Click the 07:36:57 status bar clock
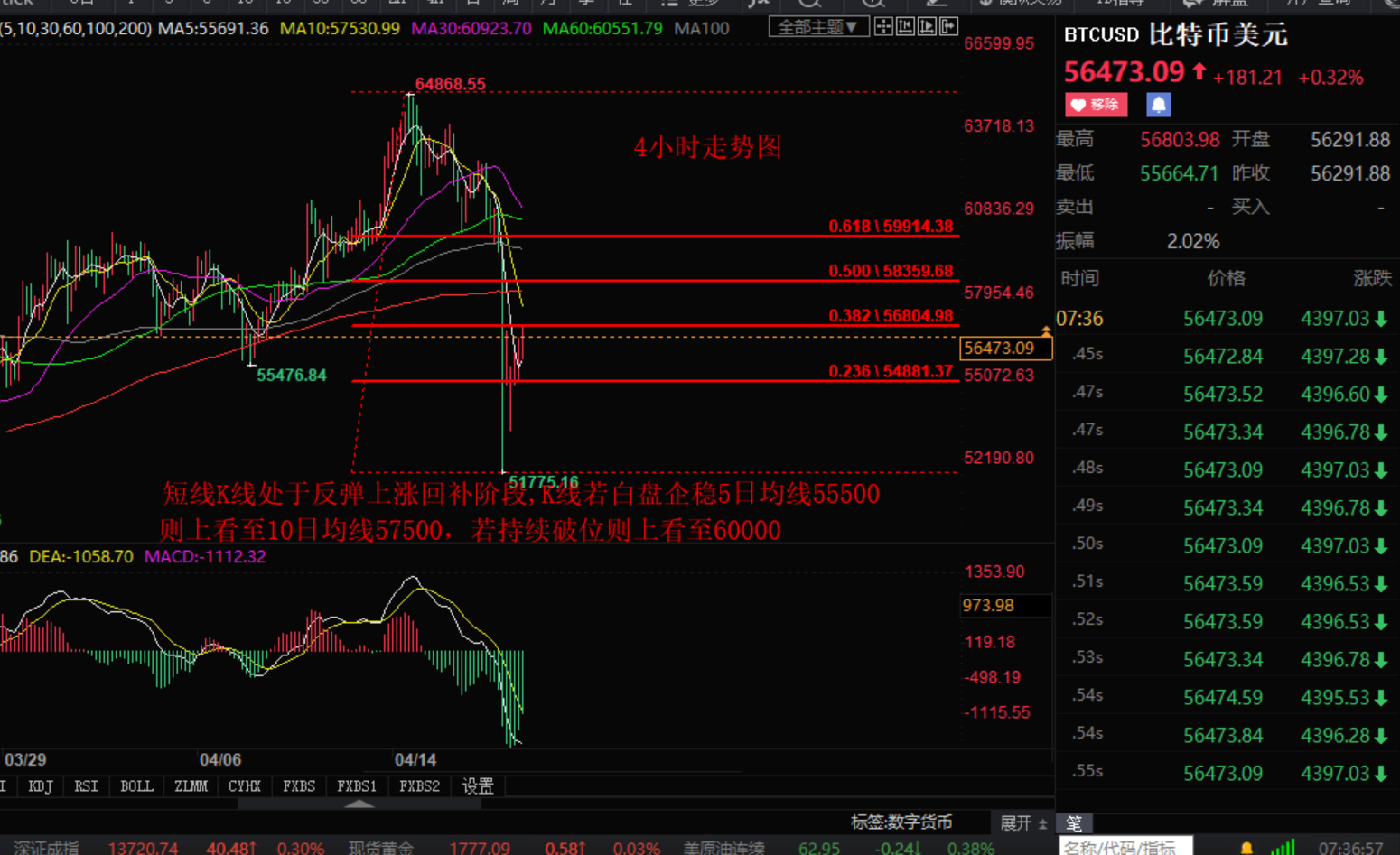 coord(1351,848)
